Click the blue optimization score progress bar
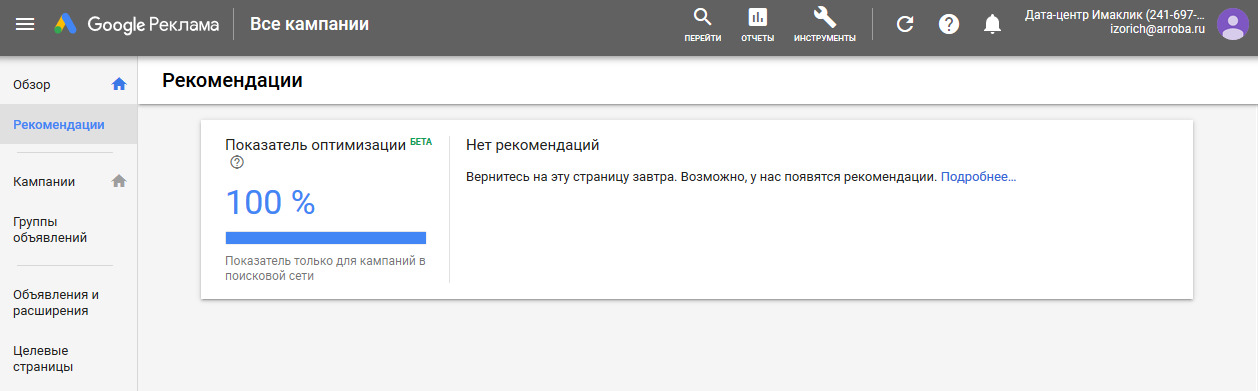 coord(326,238)
